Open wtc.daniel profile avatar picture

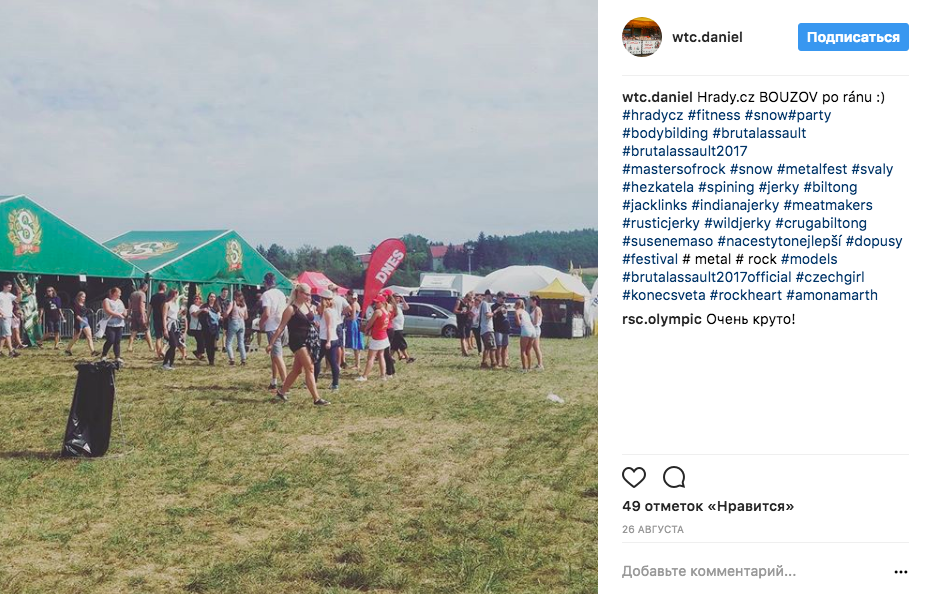642,37
